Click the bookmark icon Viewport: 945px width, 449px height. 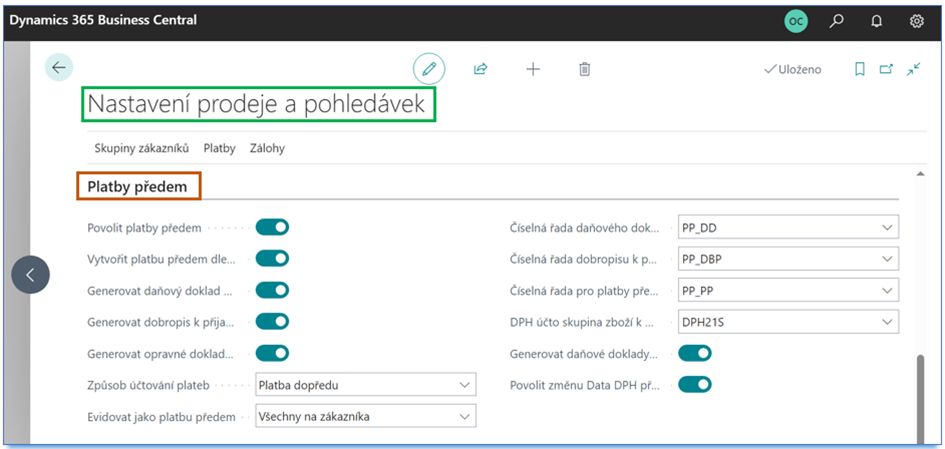click(859, 69)
